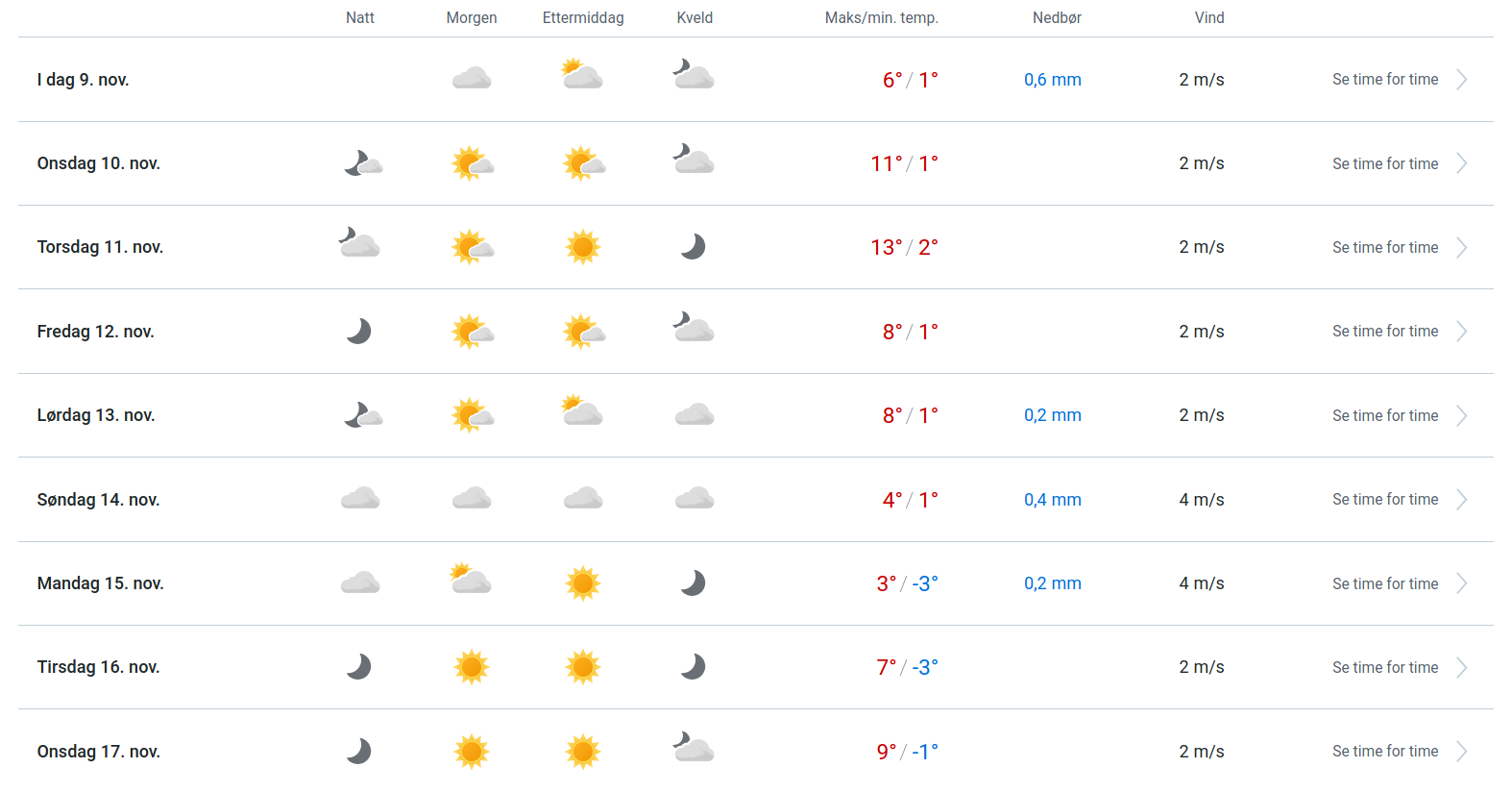Click Tirsdag 16. nov. morning sun icon

(472, 667)
